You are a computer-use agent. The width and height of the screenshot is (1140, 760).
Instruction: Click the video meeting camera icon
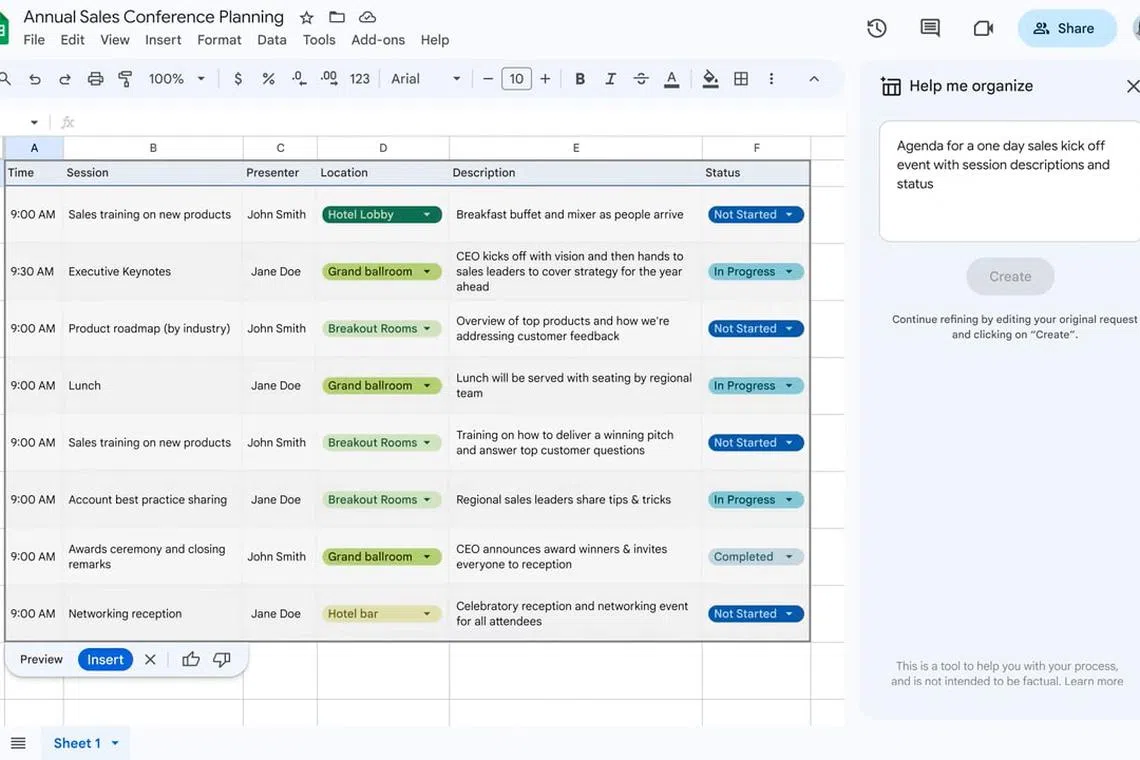pos(983,28)
